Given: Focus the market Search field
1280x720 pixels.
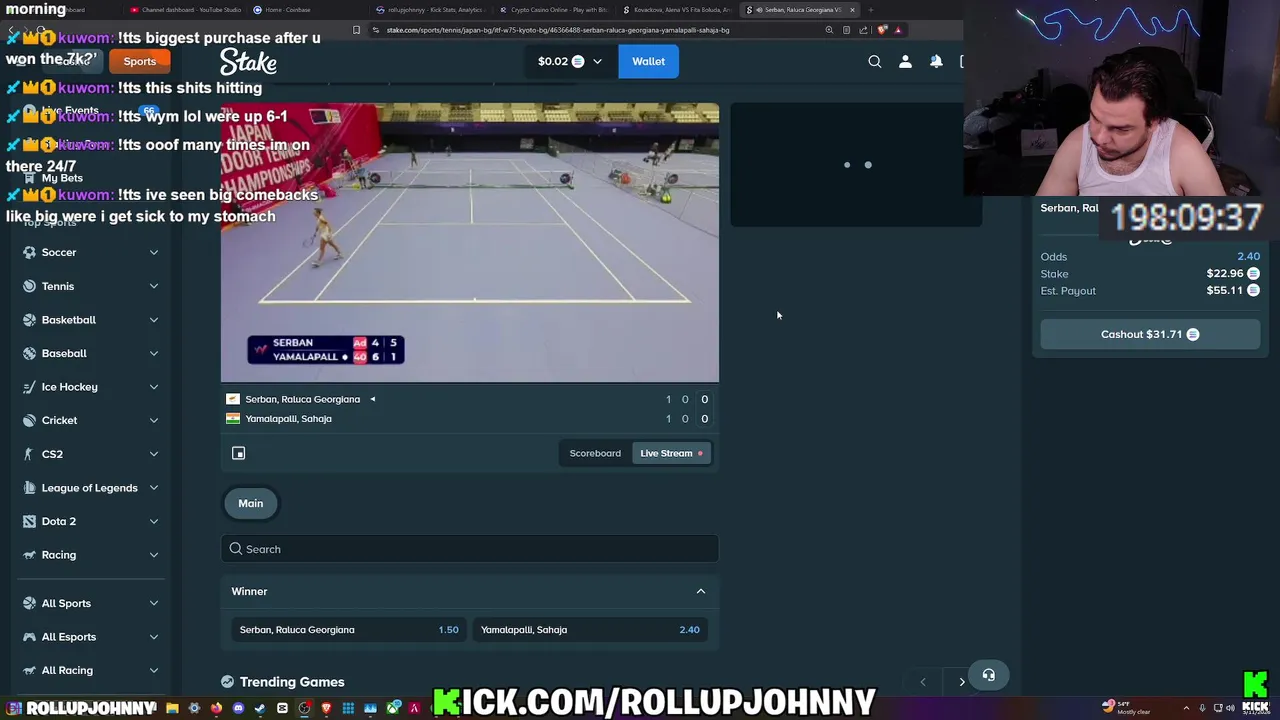Looking at the screenshot, I should coord(470,549).
